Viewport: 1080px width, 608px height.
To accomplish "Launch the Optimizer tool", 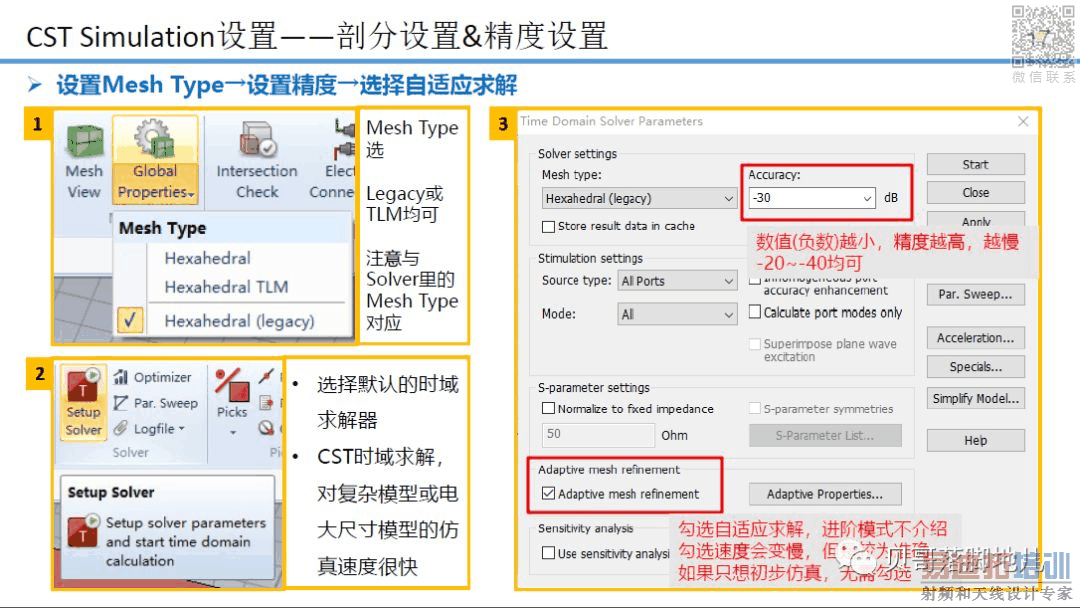I will pyautogui.click(x=153, y=377).
